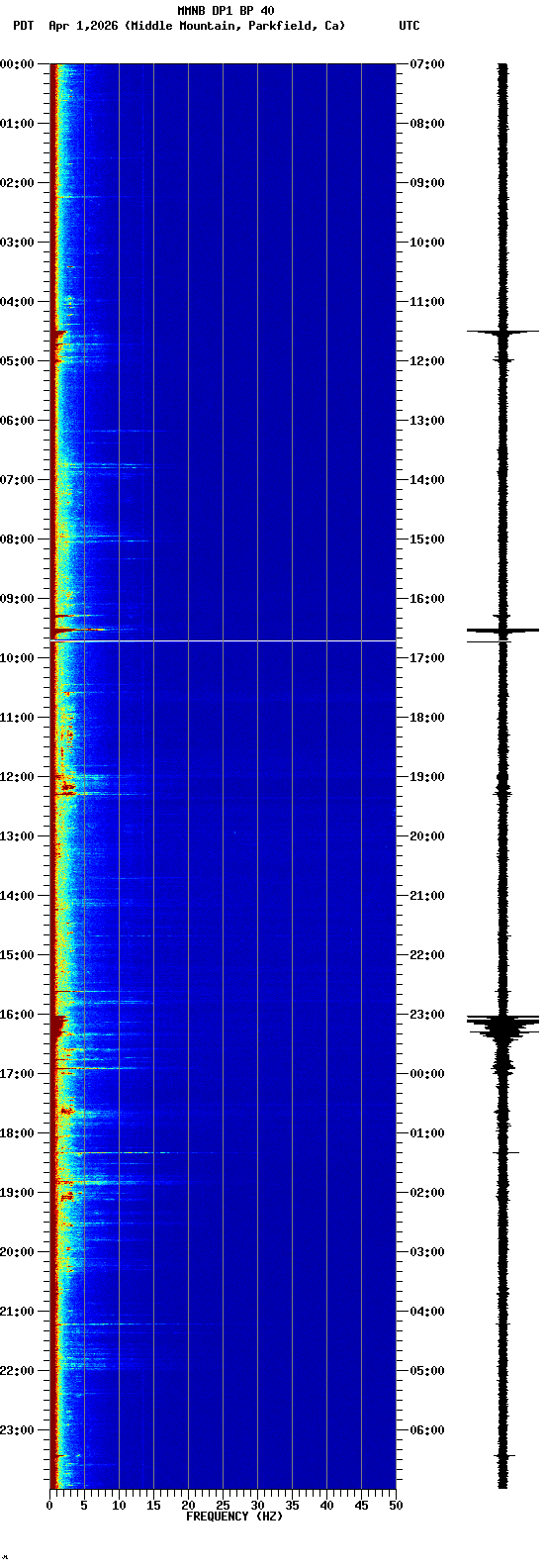Click the PDT time label "04:00"
This screenshot has height=1568, width=546.
pos(16,302)
